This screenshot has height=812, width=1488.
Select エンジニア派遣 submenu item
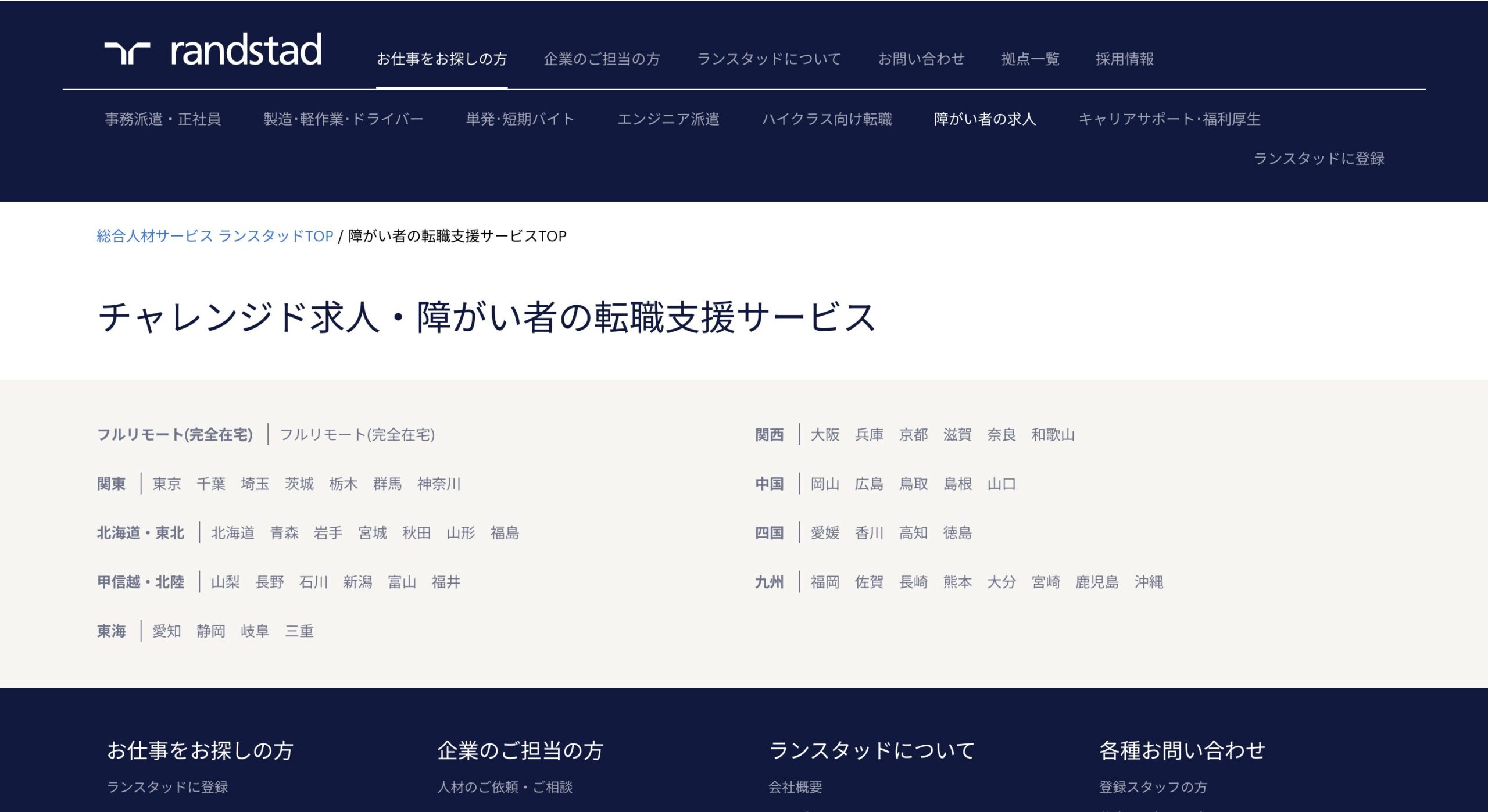668,119
